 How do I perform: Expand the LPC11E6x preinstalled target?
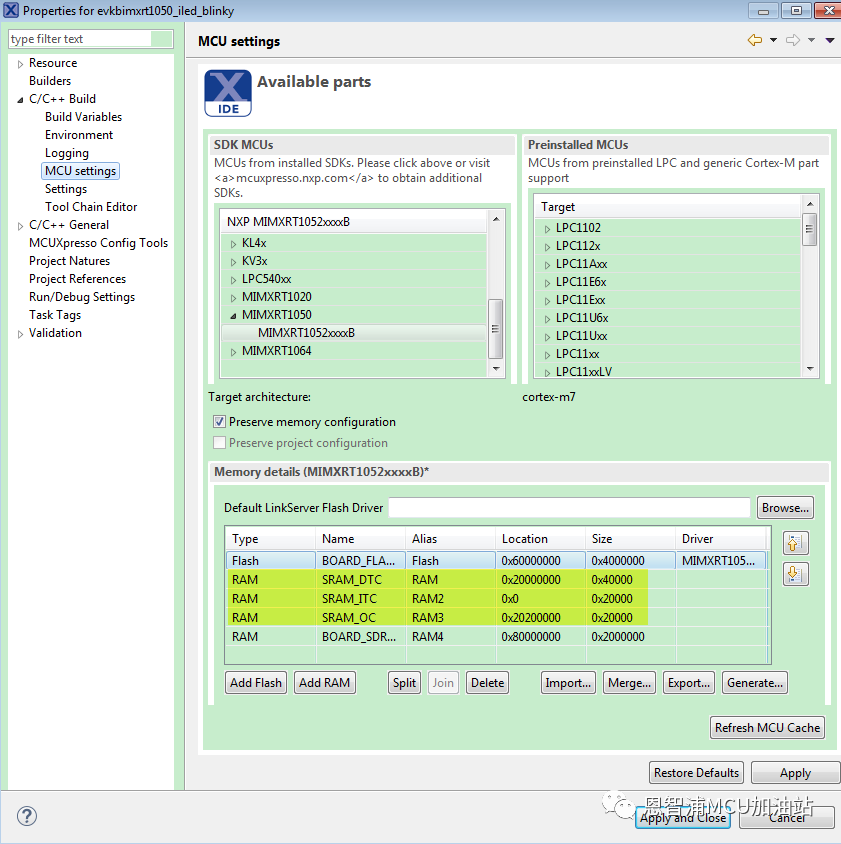click(547, 283)
